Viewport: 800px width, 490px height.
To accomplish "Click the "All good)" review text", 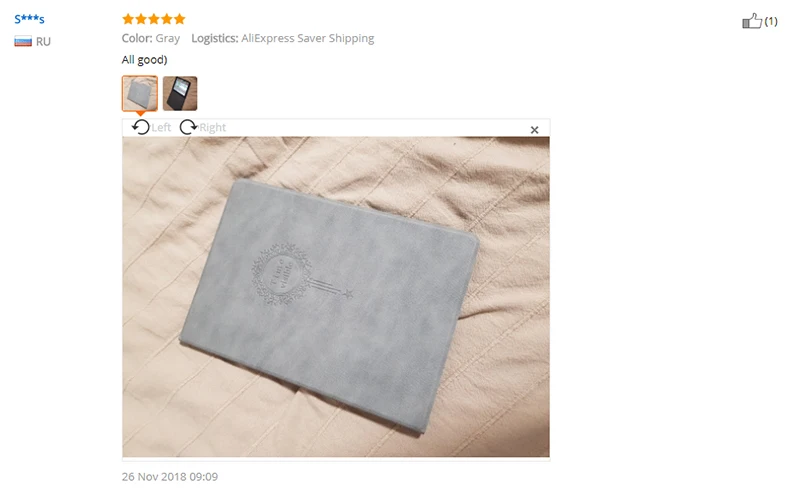I will 144,60.
